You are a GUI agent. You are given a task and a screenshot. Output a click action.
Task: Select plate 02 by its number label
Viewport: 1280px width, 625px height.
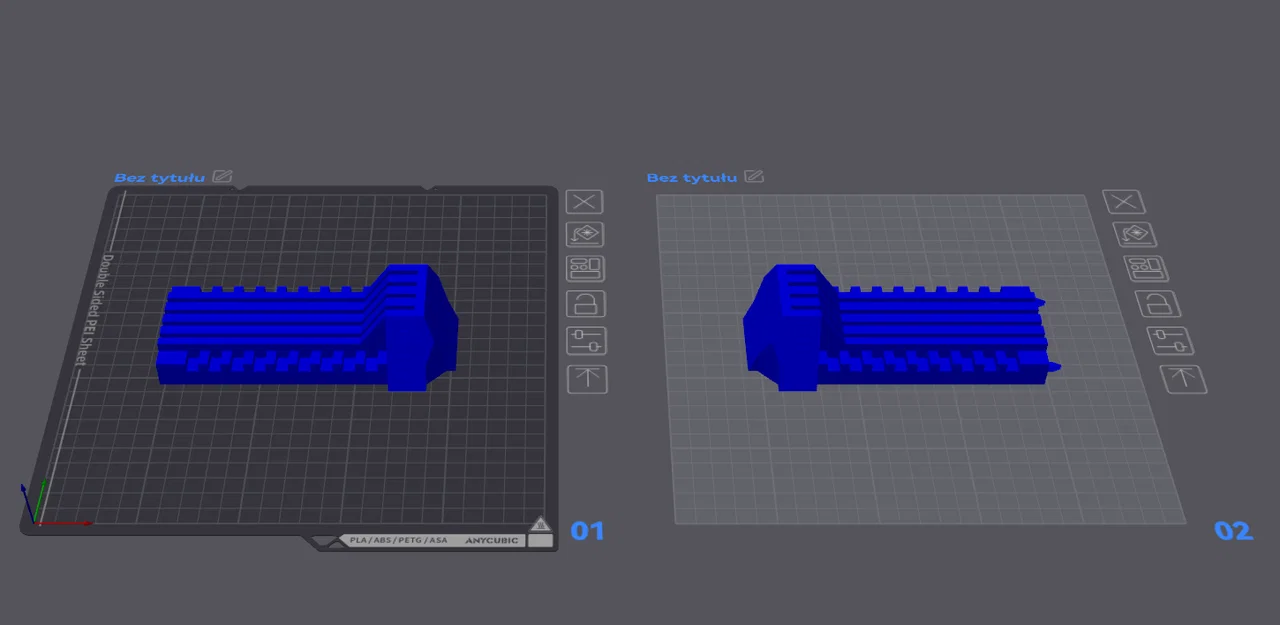[x=1232, y=531]
